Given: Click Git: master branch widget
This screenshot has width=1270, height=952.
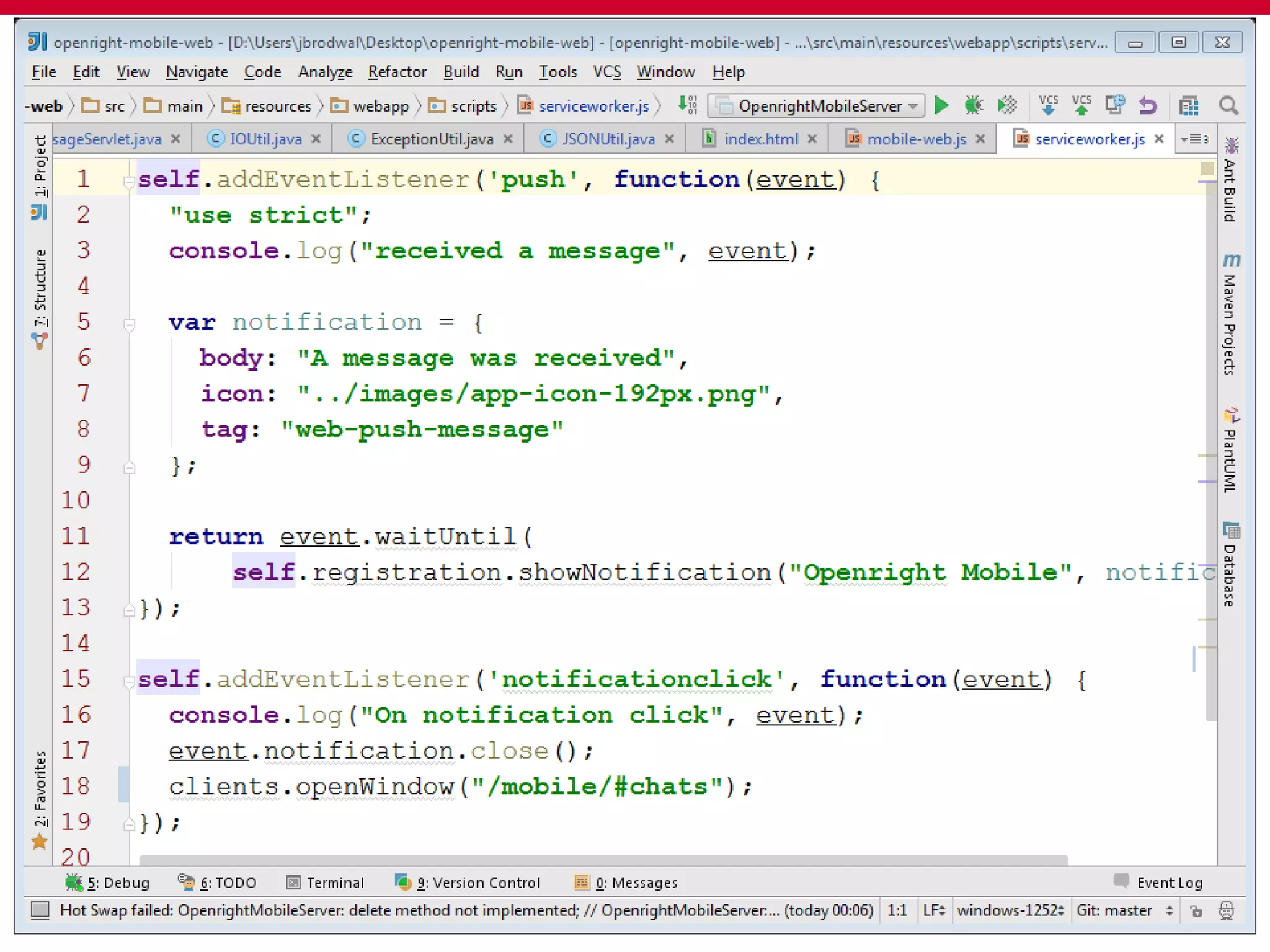Looking at the screenshot, I should pos(1124,910).
